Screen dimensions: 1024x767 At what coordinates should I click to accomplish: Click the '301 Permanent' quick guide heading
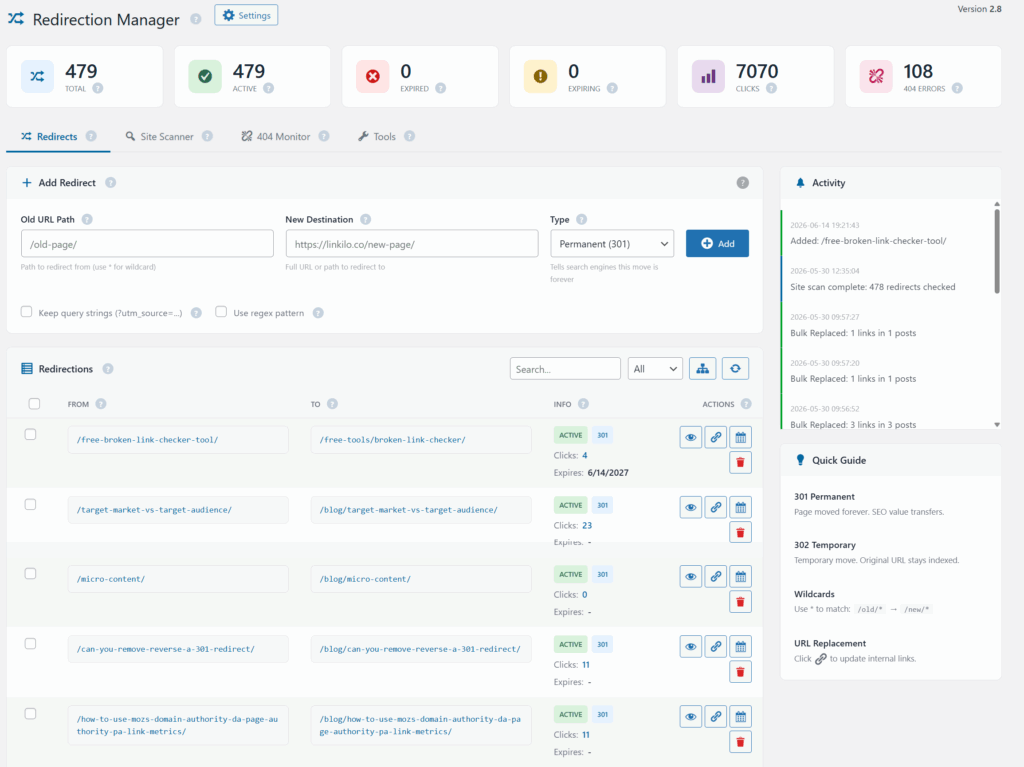click(824, 497)
